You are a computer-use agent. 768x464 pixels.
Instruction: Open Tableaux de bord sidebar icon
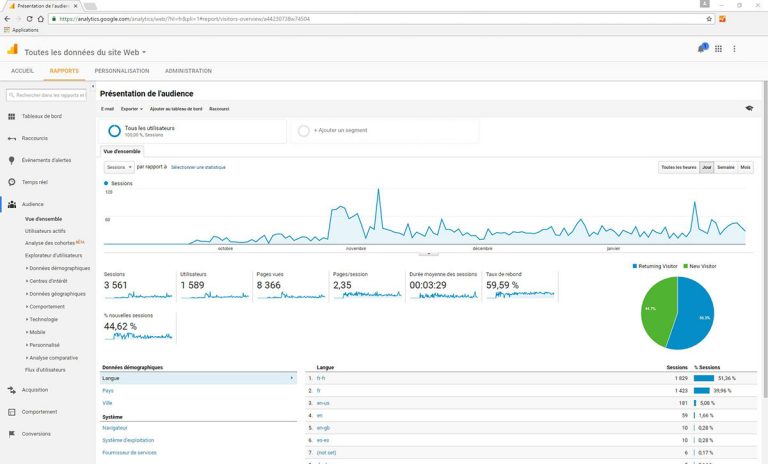(x=12, y=117)
